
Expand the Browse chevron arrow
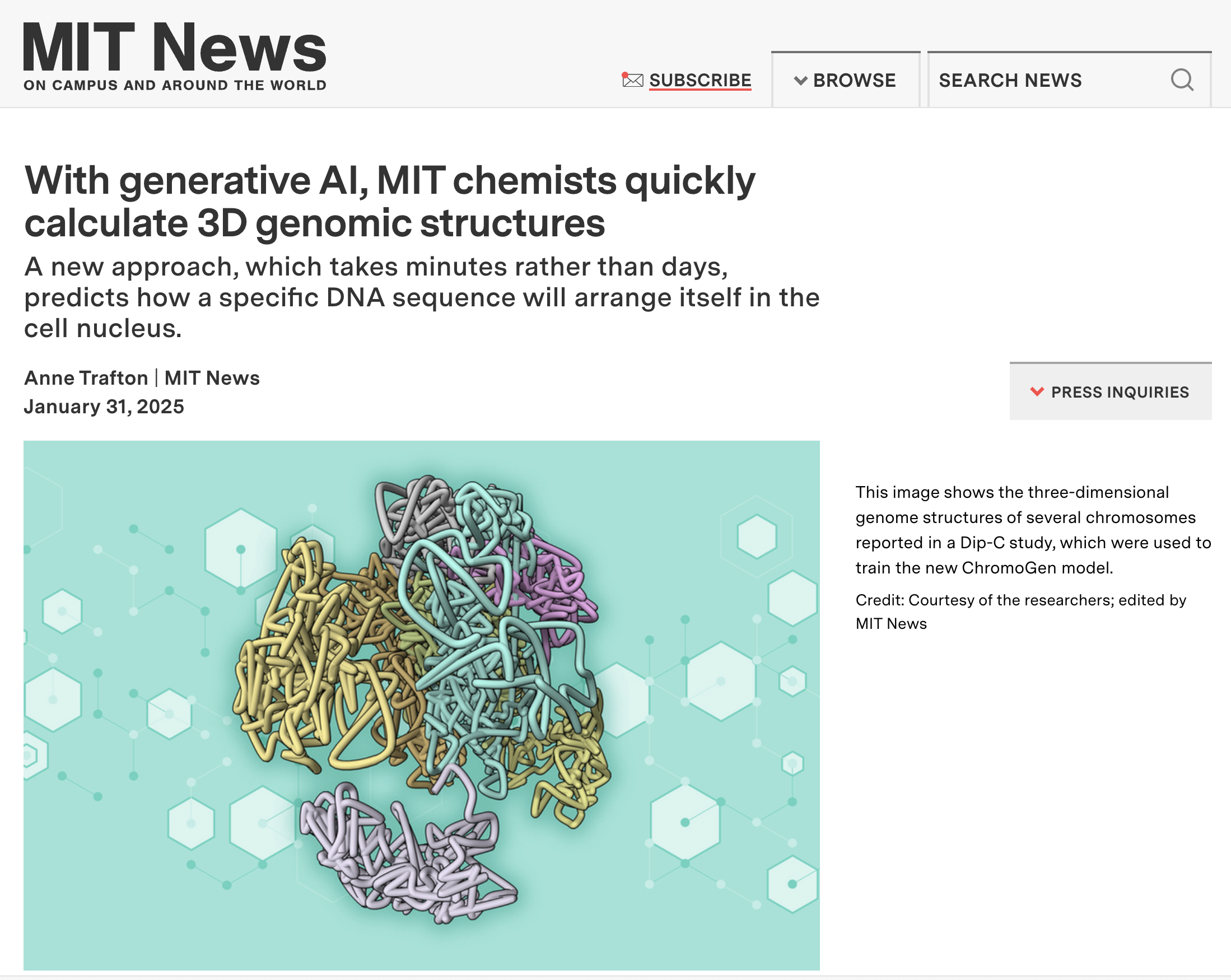800,81
